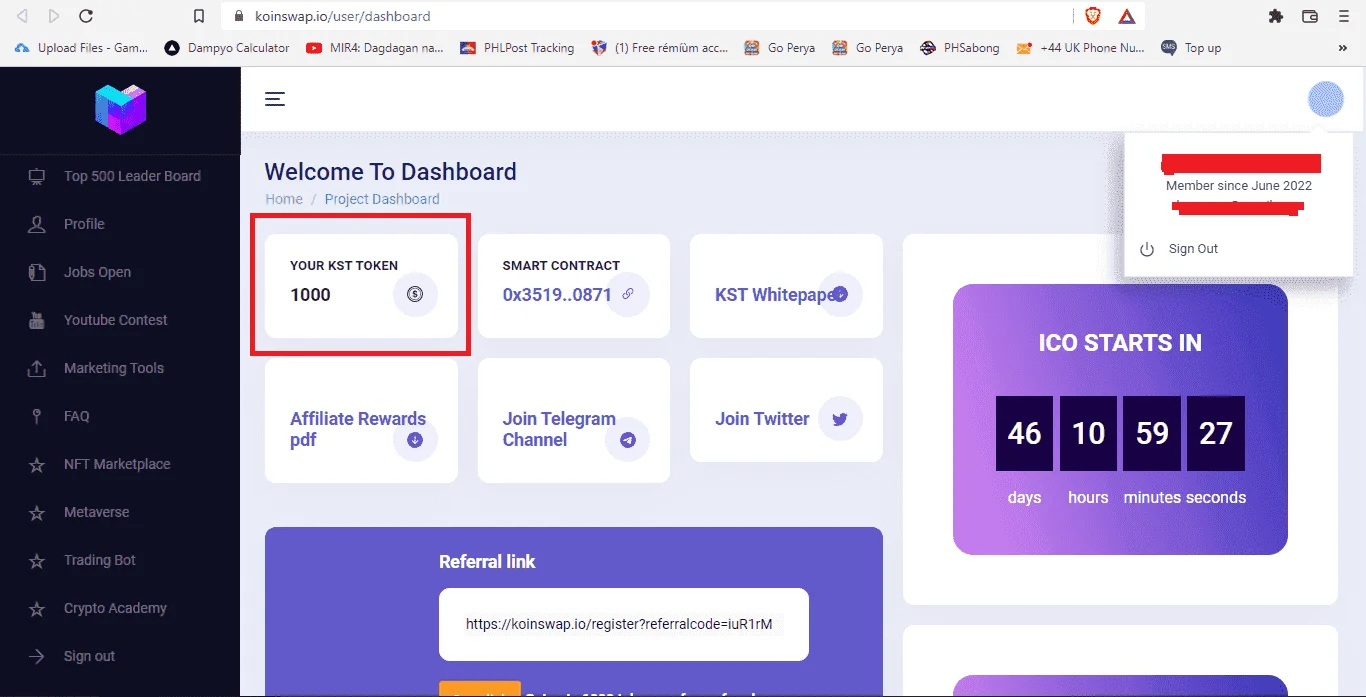1366x697 pixels.
Task: Open the PHLPost Tracking bookmark
Action: click(x=516, y=48)
